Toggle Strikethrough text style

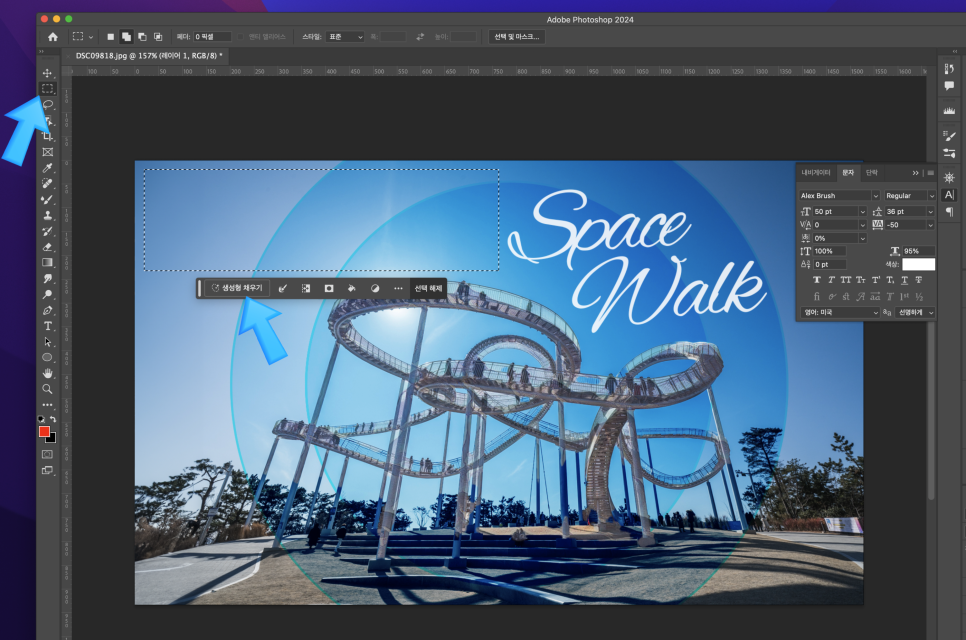point(919,280)
